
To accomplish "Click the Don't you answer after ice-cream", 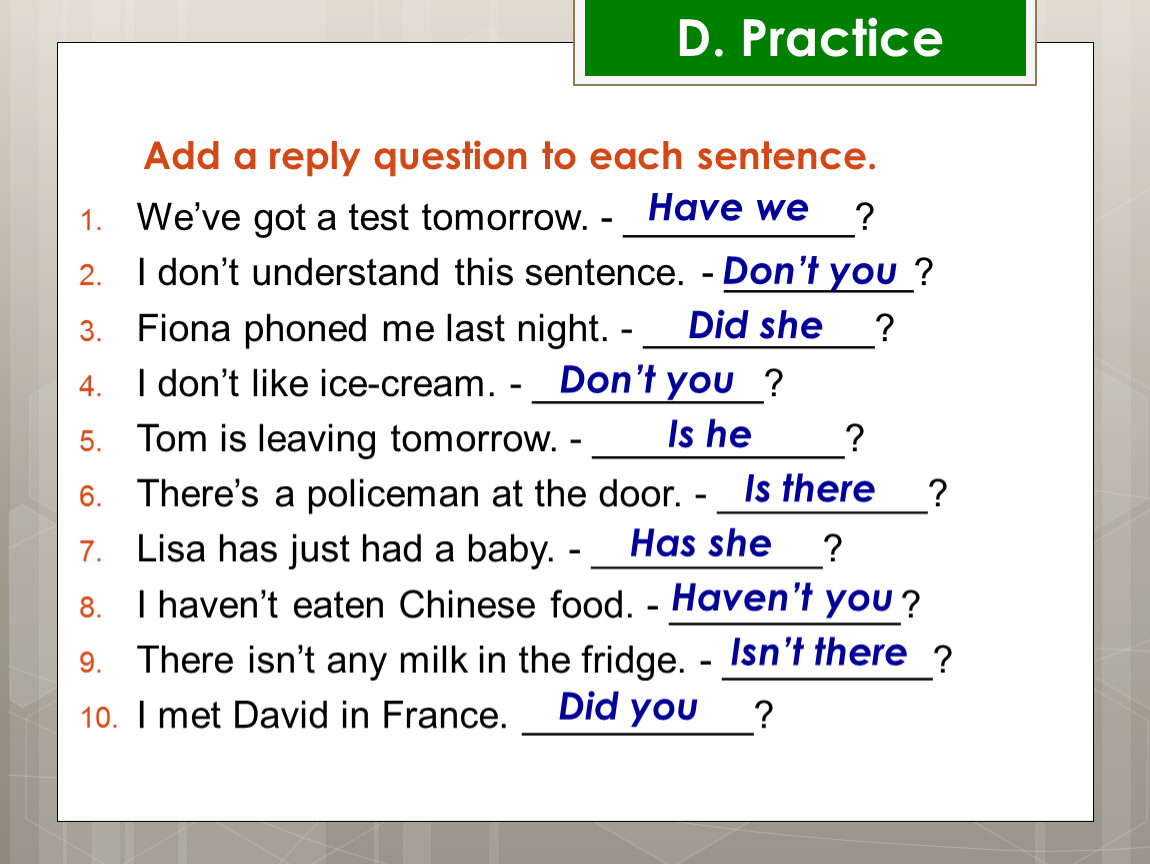I will pyautogui.click(x=646, y=381).
